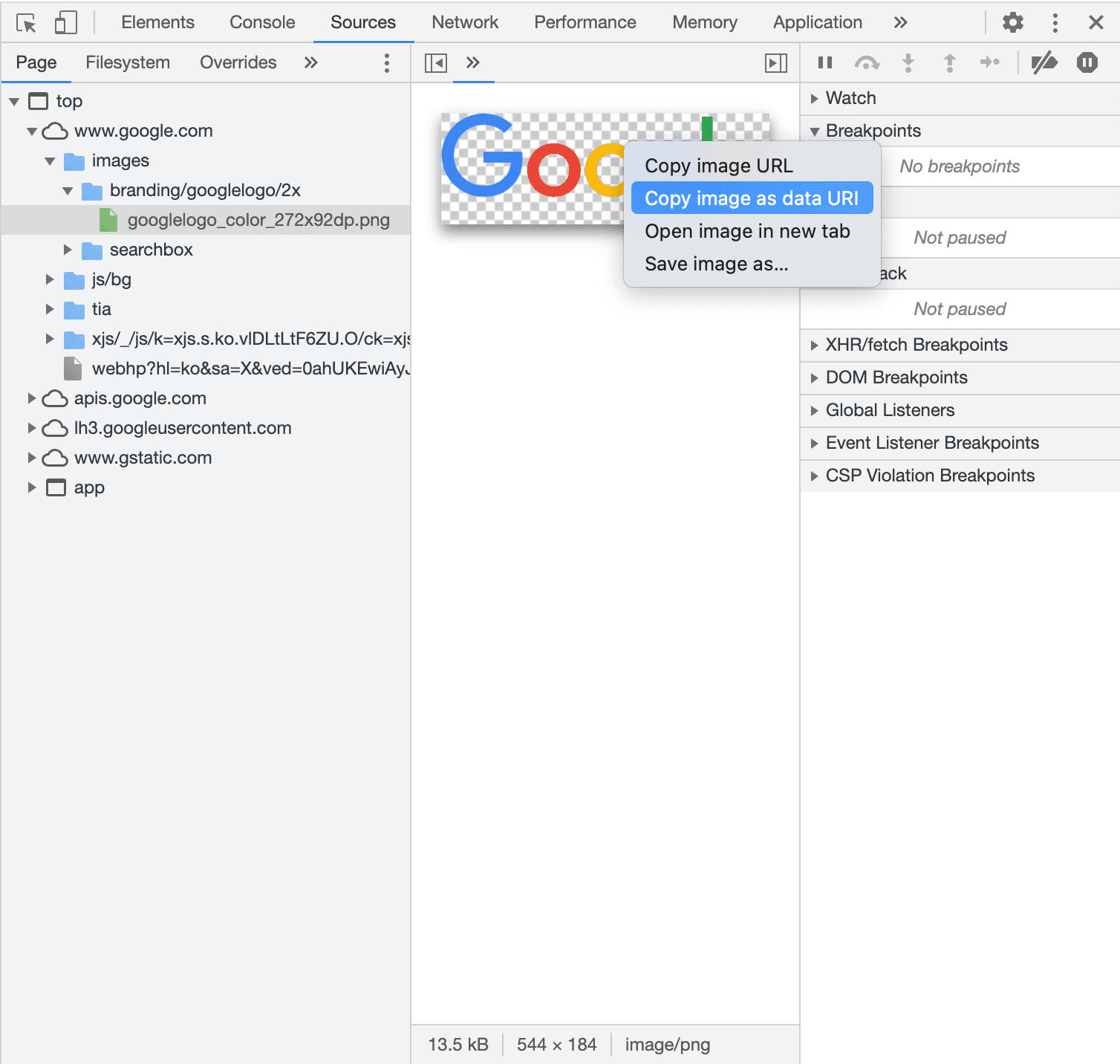Viewport: 1120px width, 1064px height.
Task: Toggle pause on exceptions
Action: [1087, 62]
